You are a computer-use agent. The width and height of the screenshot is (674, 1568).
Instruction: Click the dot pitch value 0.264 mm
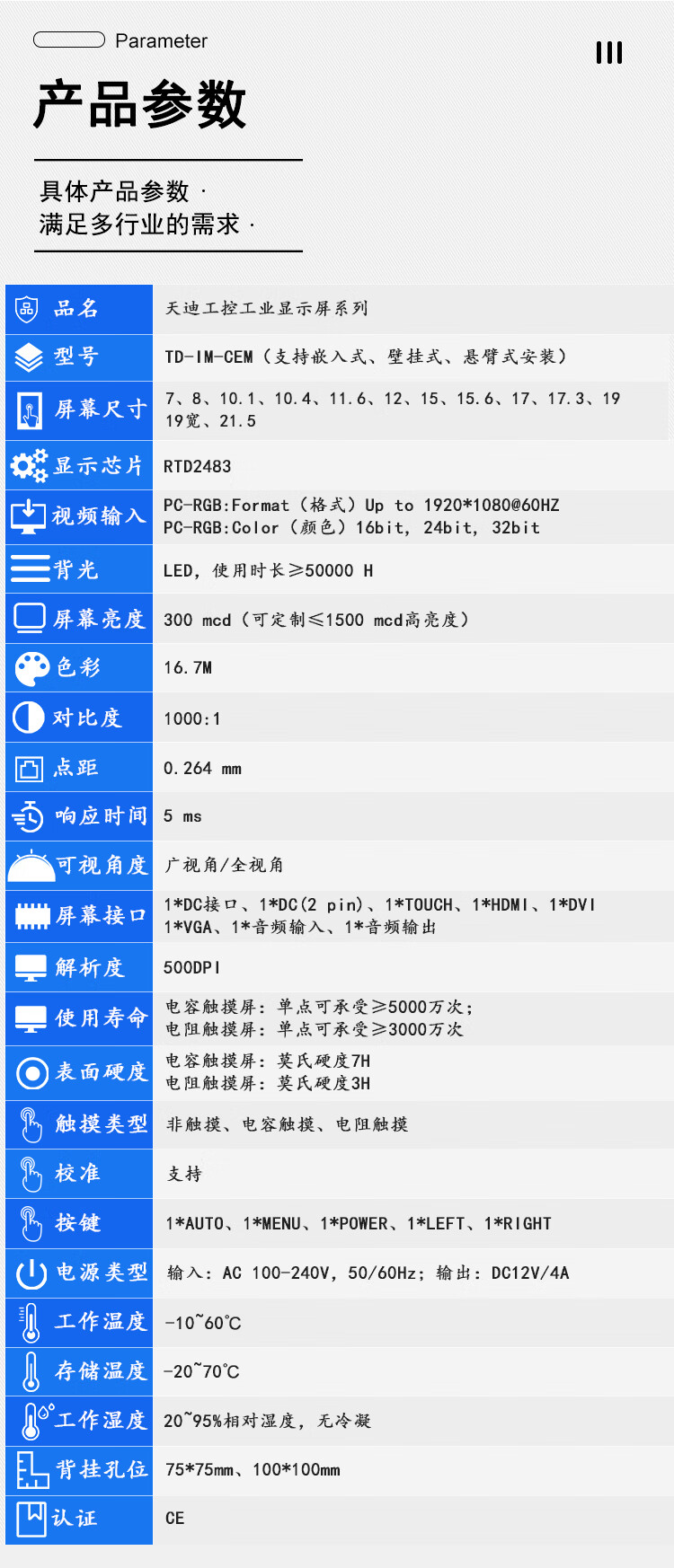coord(202,769)
